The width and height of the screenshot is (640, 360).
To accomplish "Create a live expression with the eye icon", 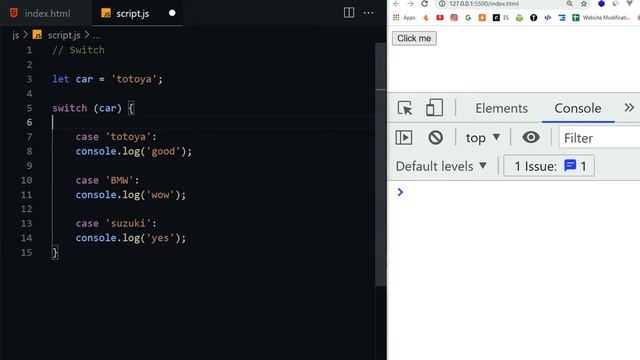I will (x=531, y=137).
